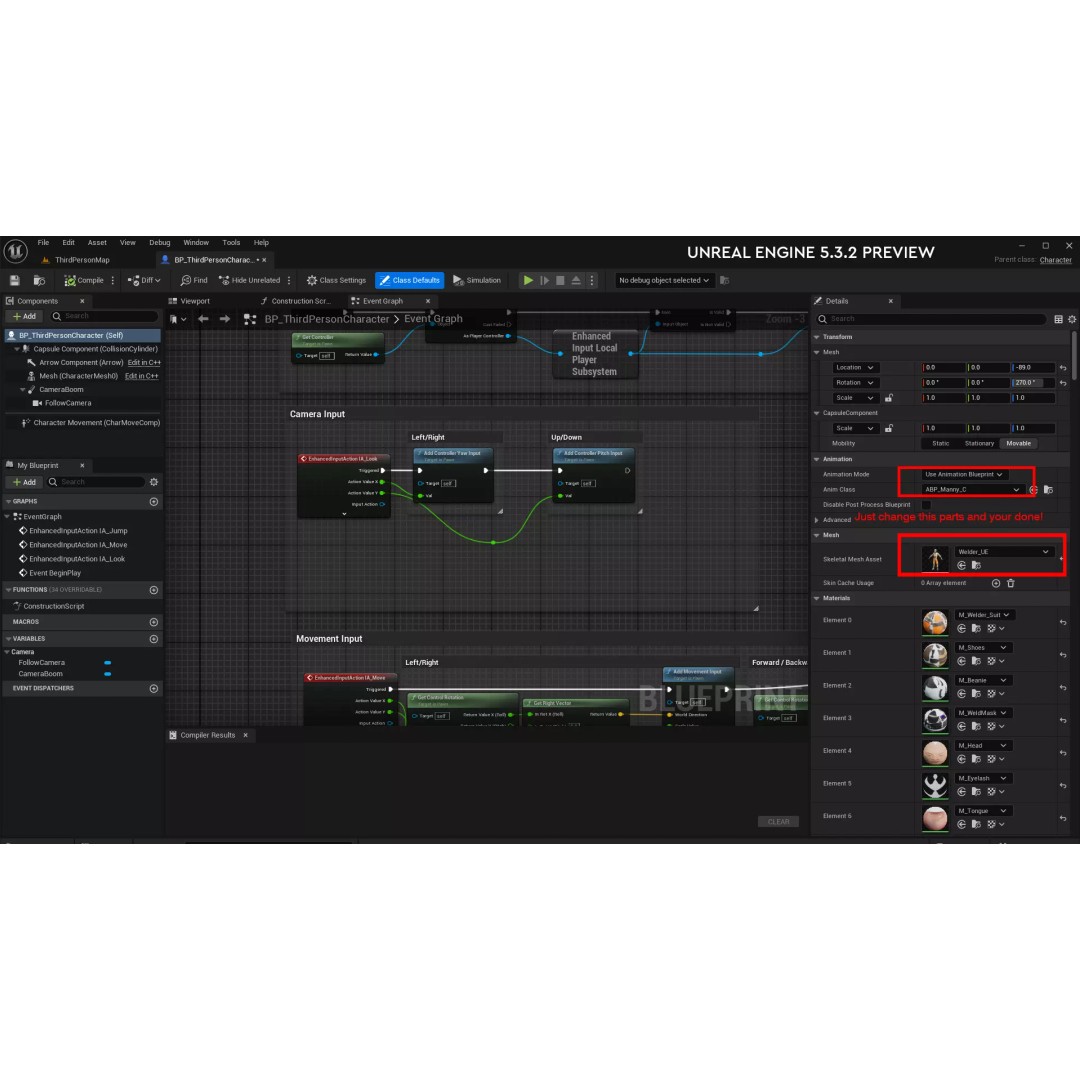The image size is (1080, 1080).
Task: Click the Advance single frame button
Action: (544, 280)
